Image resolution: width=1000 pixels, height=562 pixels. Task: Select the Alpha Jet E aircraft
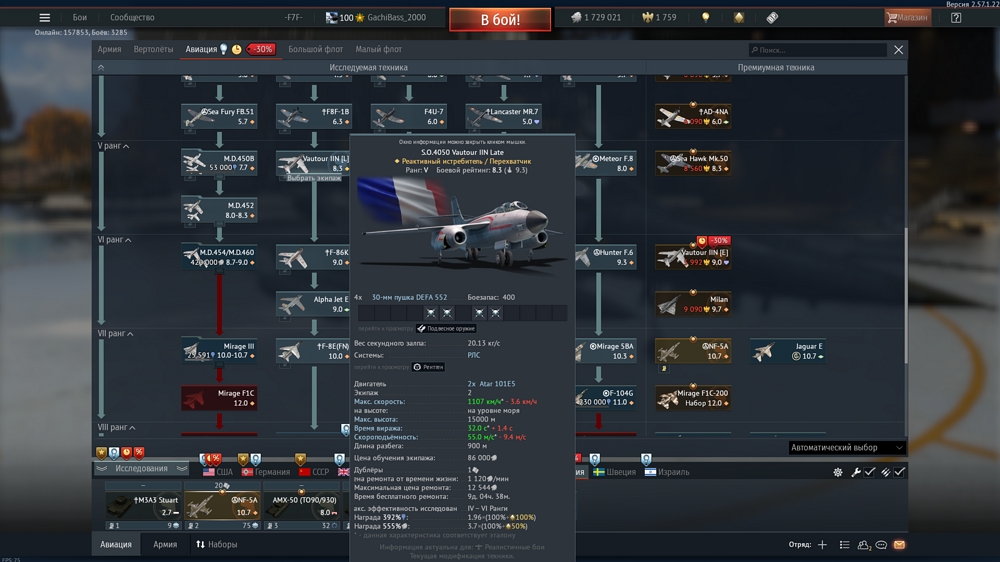click(x=313, y=304)
